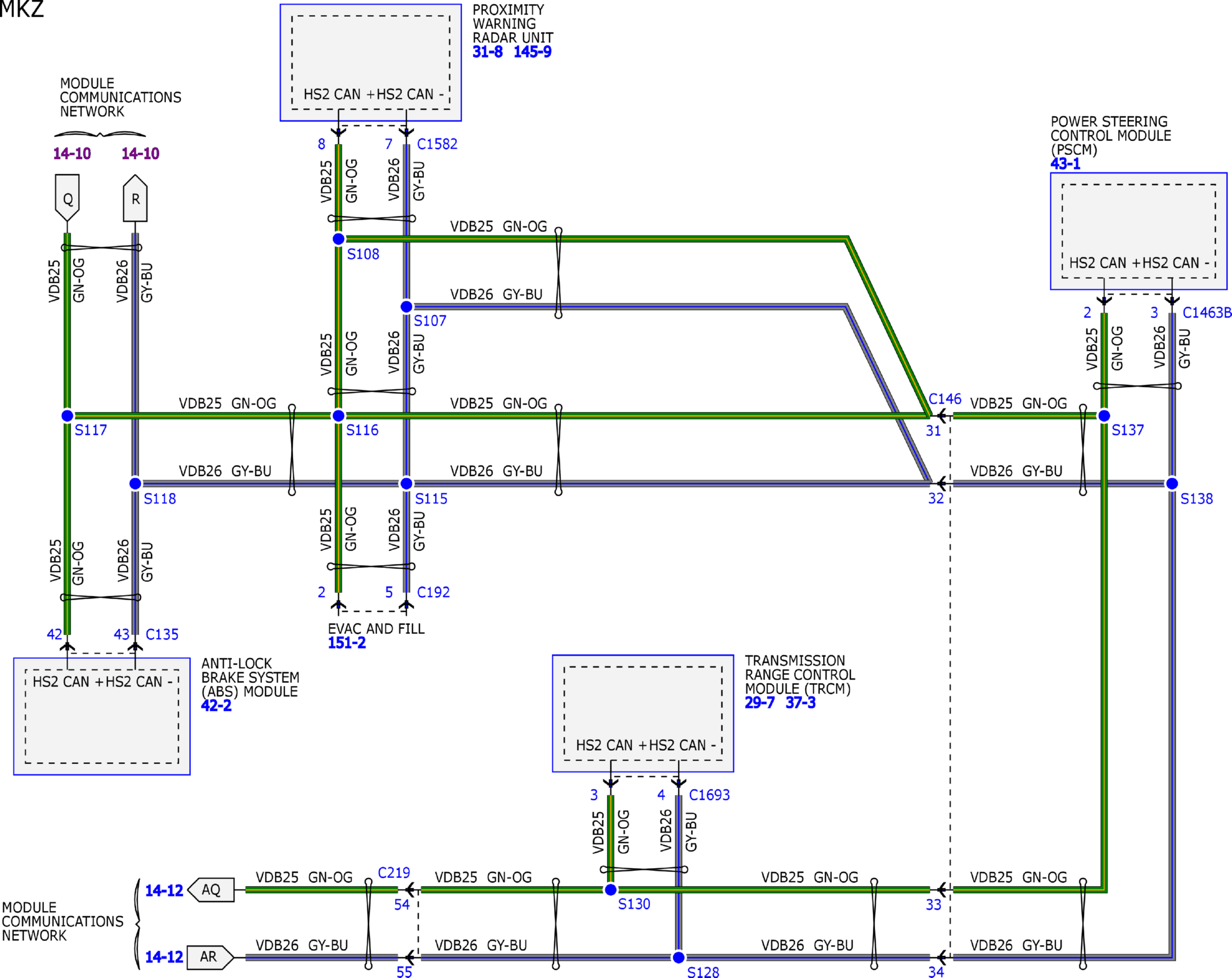Open EVAC AND FILL reference 151-2
1232x978 pixels.
(346, 643)
